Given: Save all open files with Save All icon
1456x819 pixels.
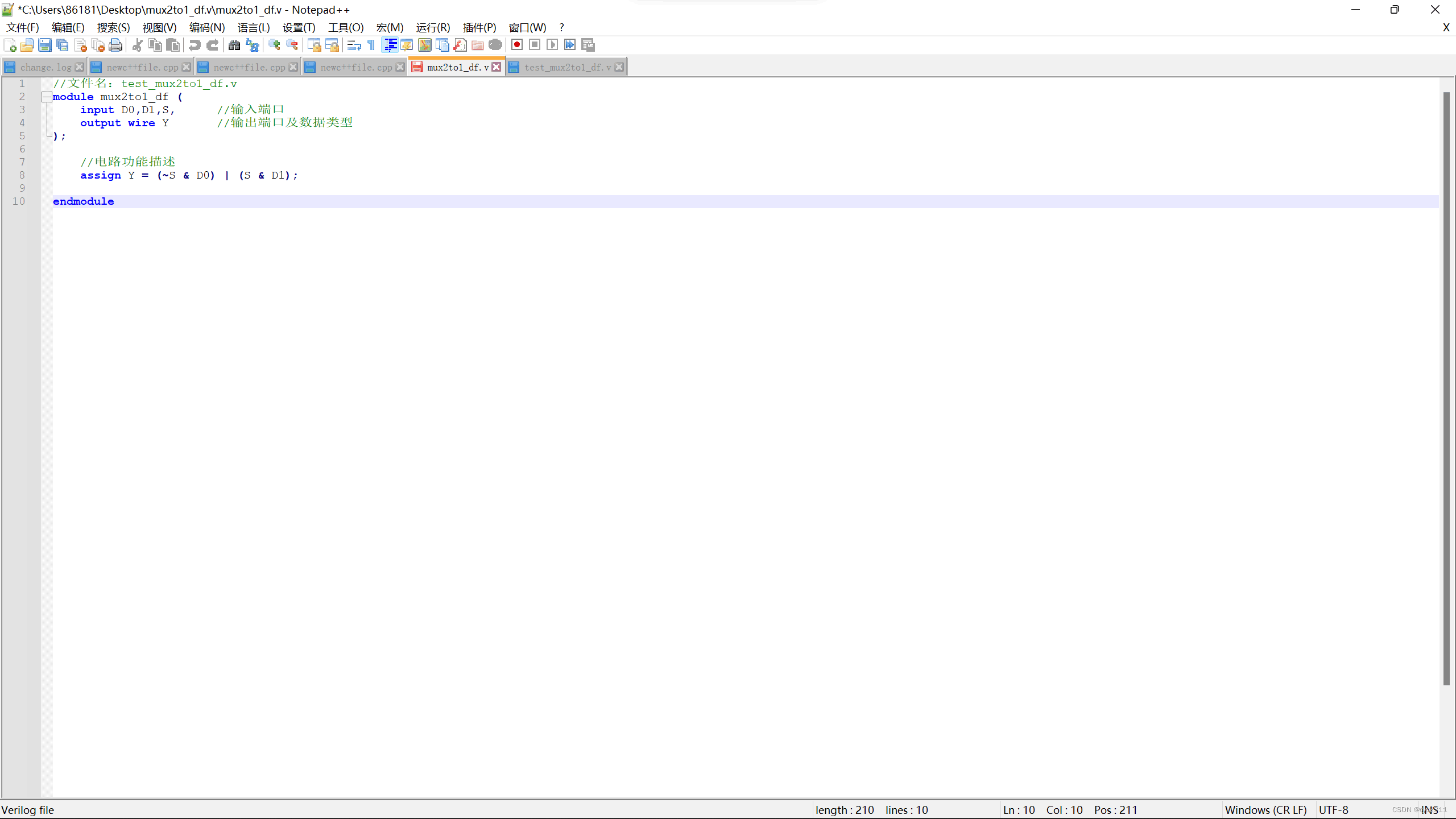Looking at the screenshot, I should [63, 44].
